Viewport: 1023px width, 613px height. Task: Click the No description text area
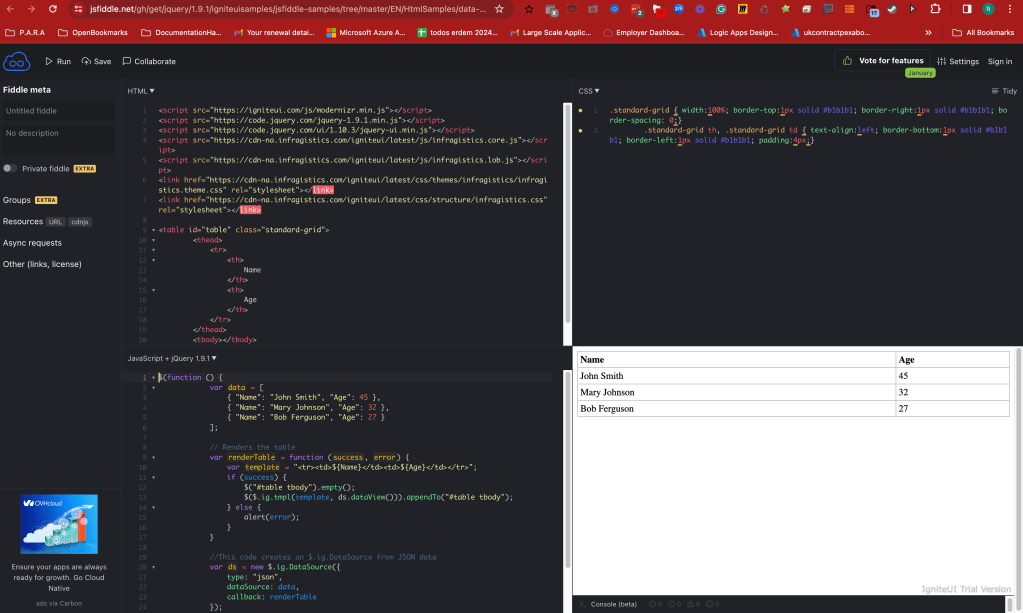tap(59, 139)
